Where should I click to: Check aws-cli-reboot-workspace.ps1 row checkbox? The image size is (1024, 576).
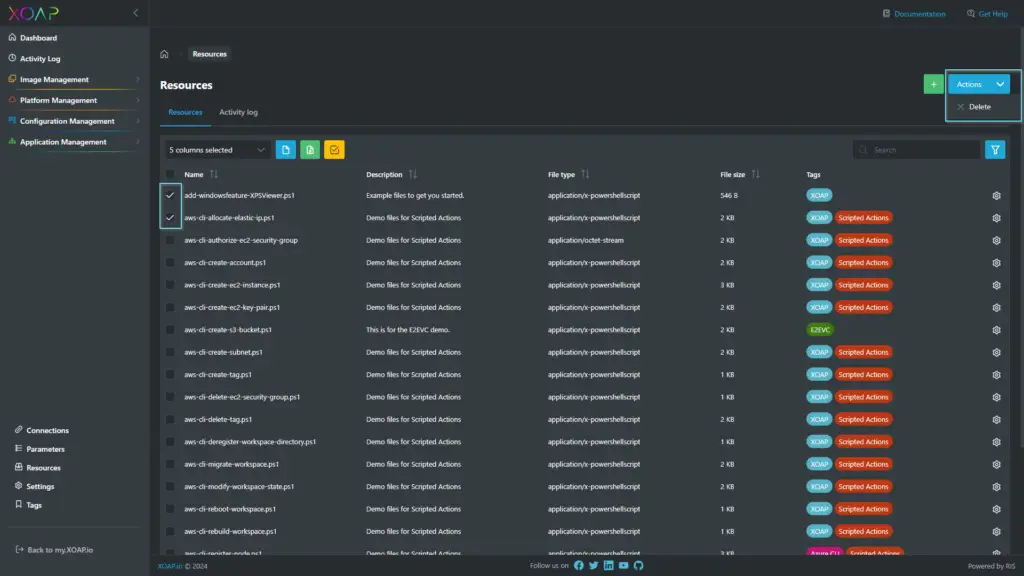(x=170, y=509)
